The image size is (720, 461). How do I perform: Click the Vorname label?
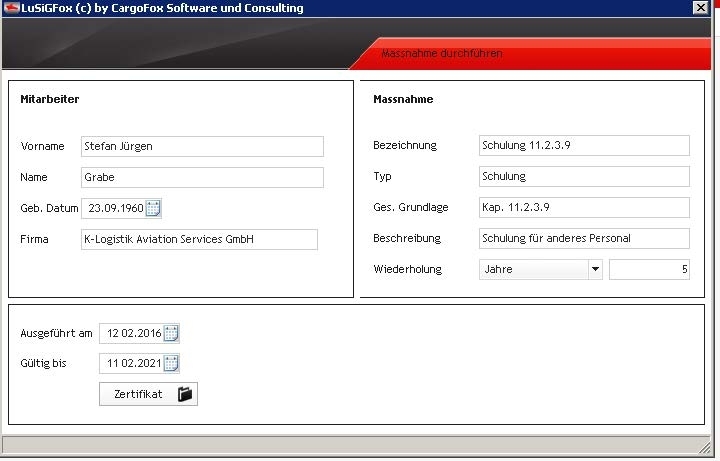(42, 146)
